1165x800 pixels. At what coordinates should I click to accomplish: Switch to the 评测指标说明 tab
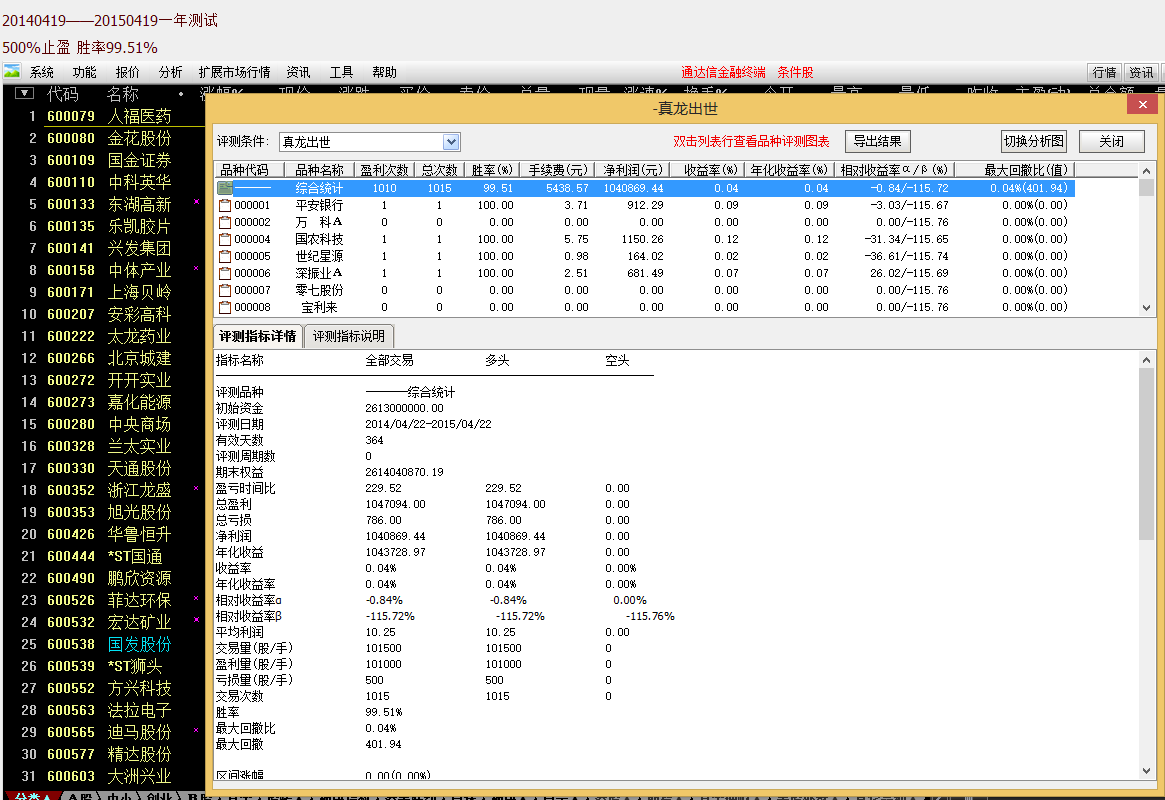pyautogui.click(x=348, y=336)
